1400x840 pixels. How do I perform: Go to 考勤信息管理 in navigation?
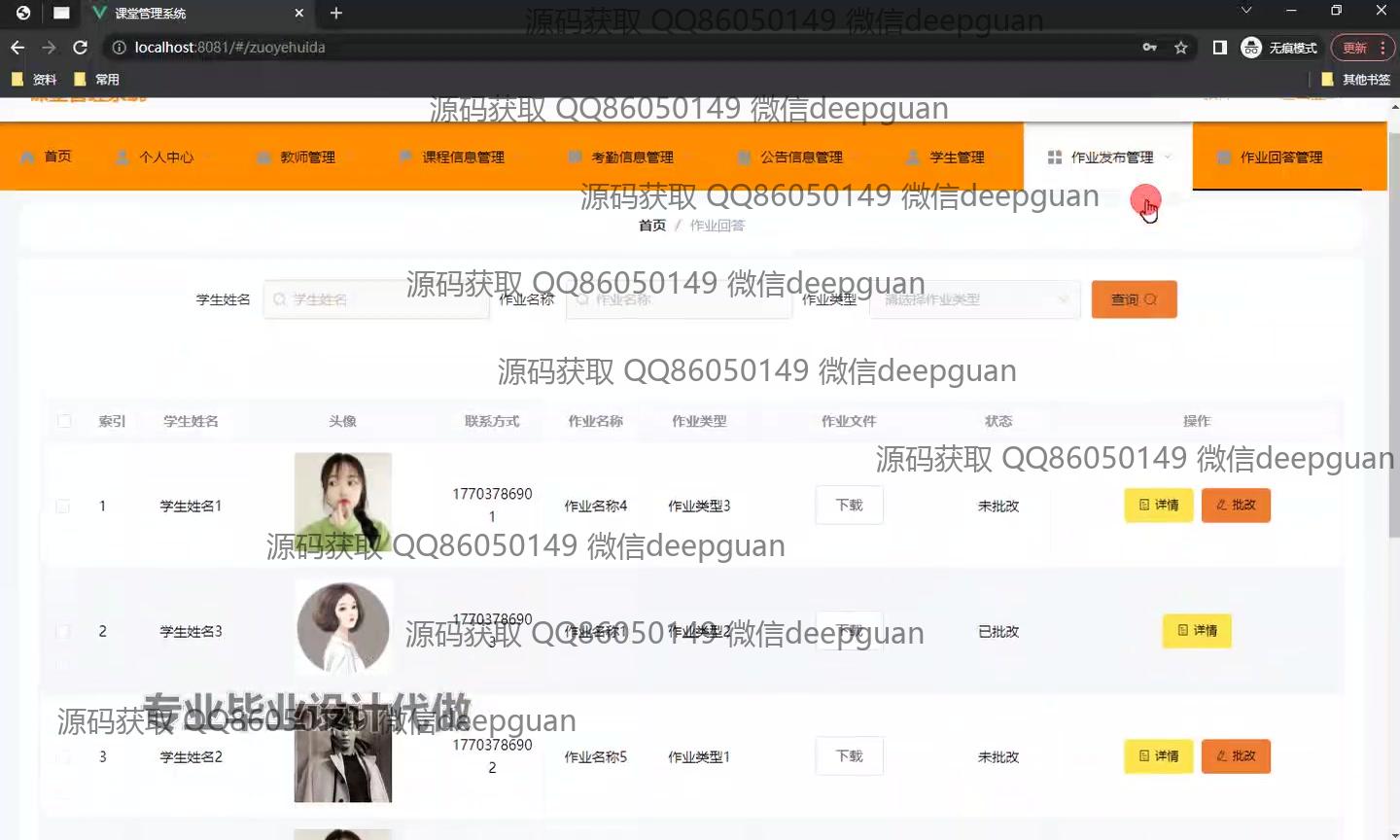621,157
